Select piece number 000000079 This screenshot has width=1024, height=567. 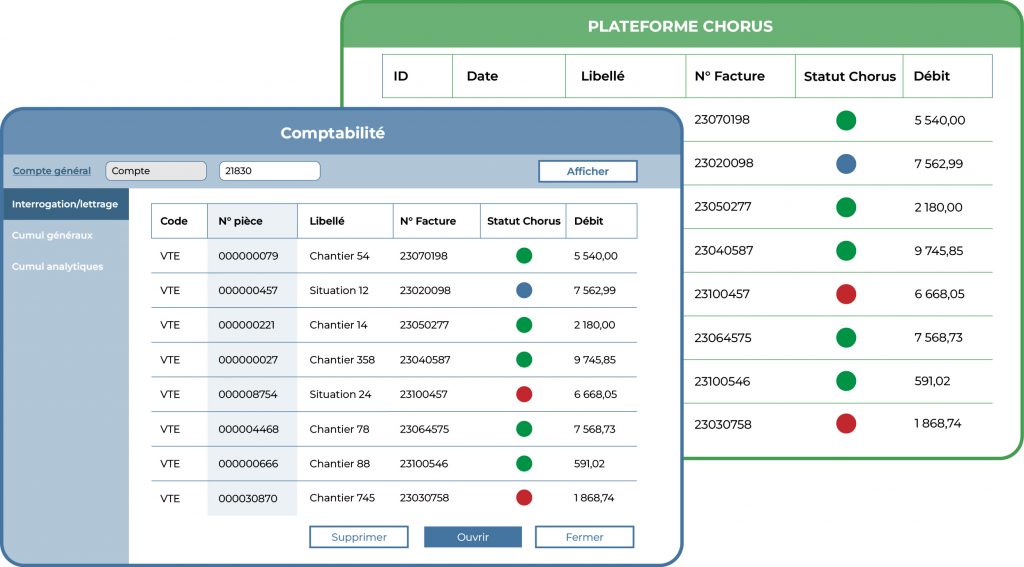(248, 256)
